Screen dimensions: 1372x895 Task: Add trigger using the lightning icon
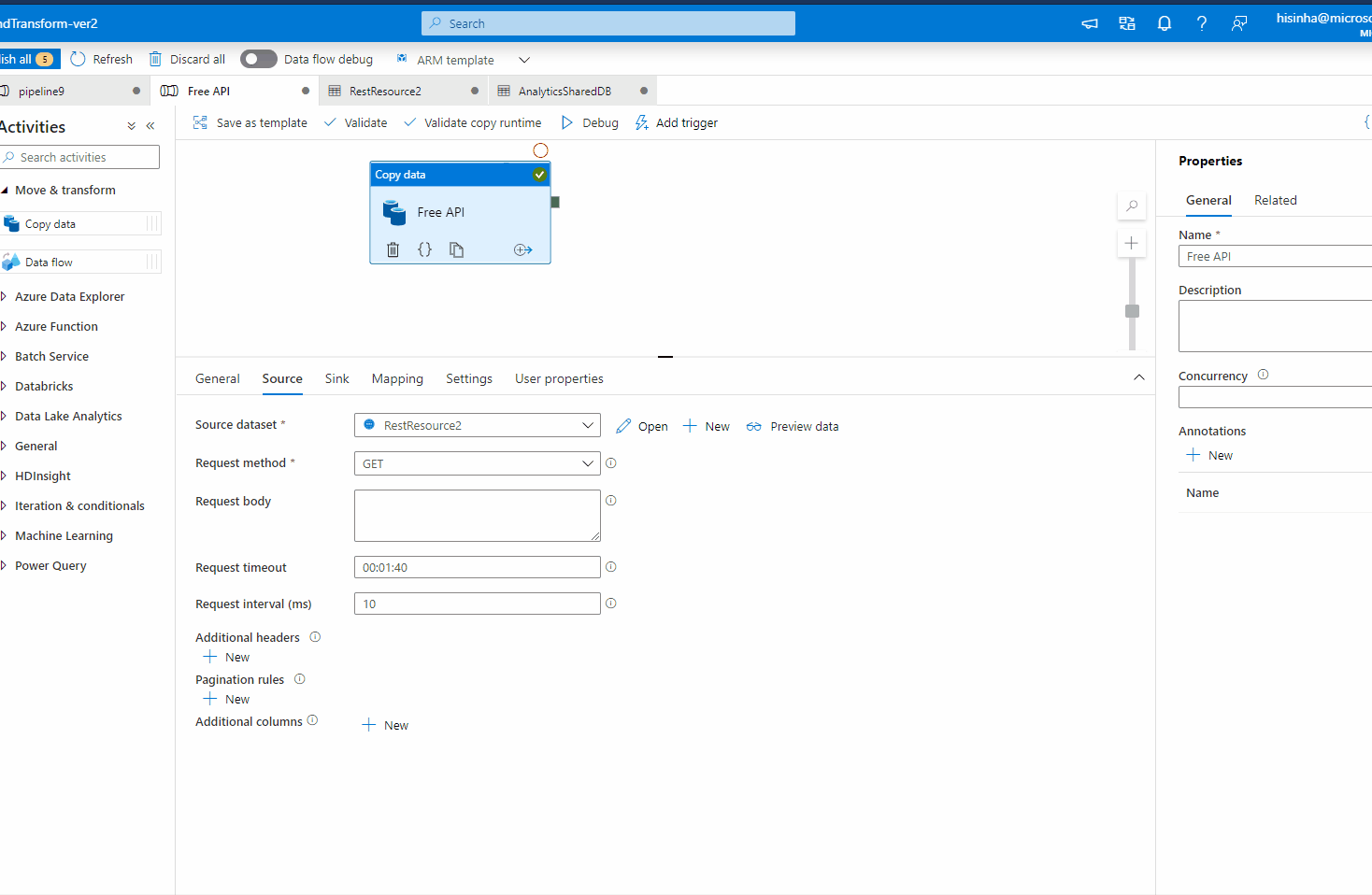tap(675, 122)
